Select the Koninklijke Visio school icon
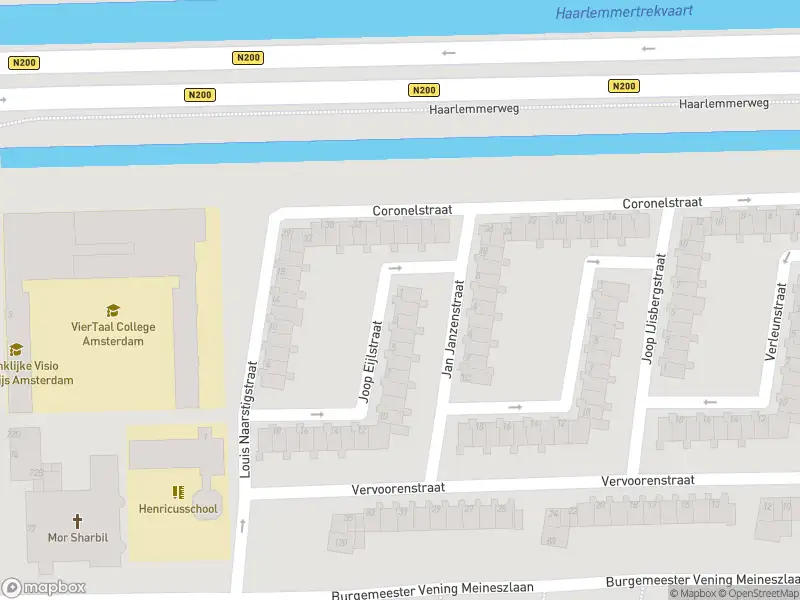This screenshot has height=600, width=800. 16,350
